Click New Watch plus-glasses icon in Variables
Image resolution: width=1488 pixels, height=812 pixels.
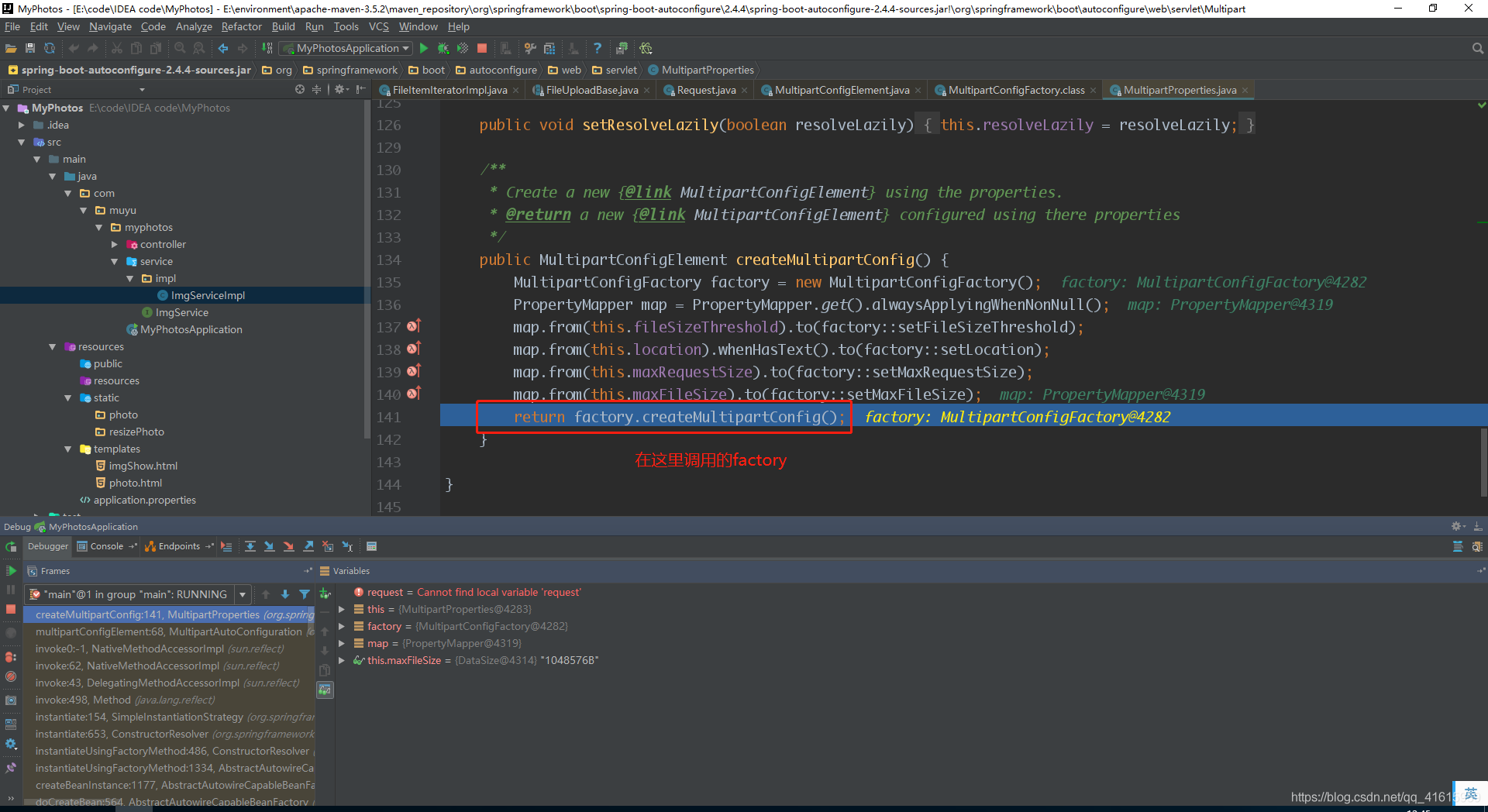point(325,594)
